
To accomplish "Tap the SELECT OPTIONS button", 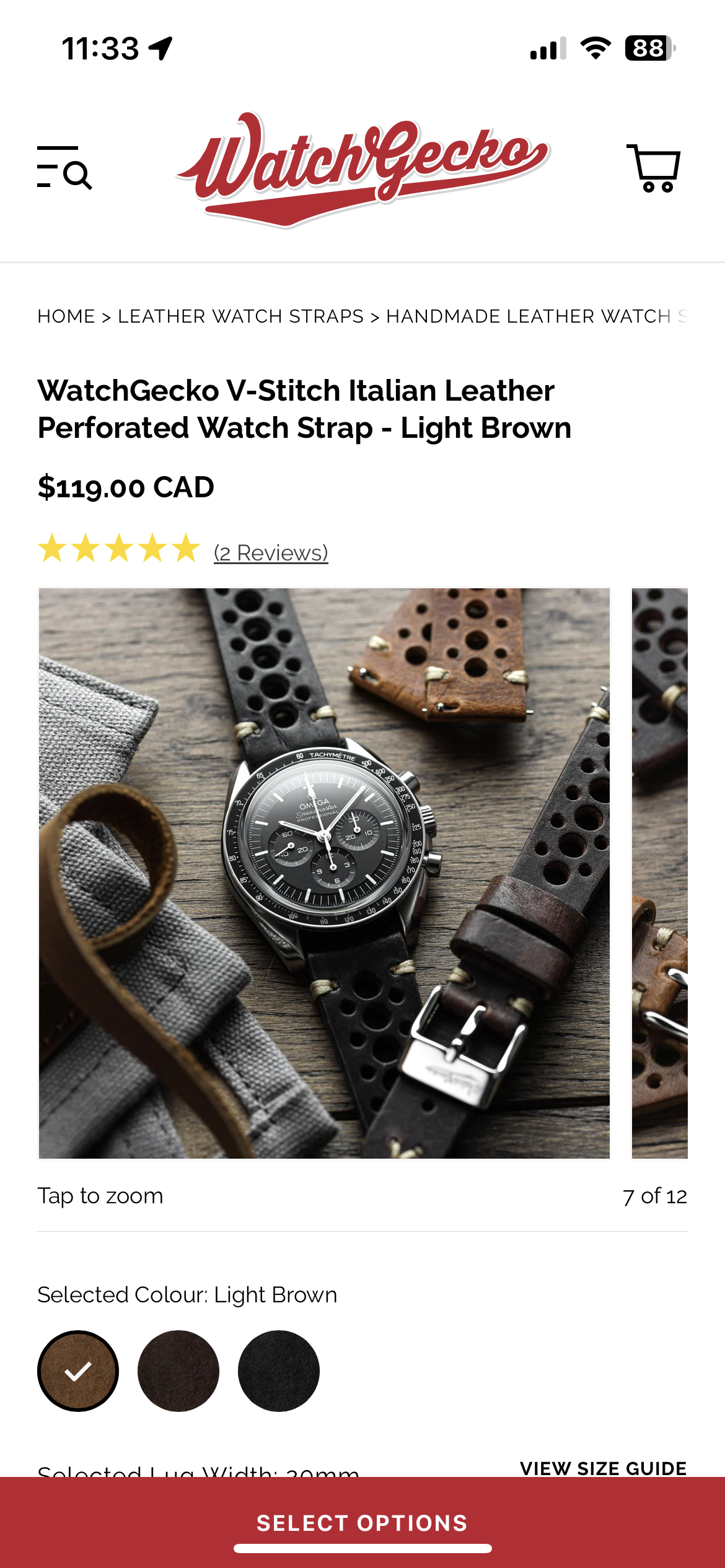I will tap(362, 1523).
